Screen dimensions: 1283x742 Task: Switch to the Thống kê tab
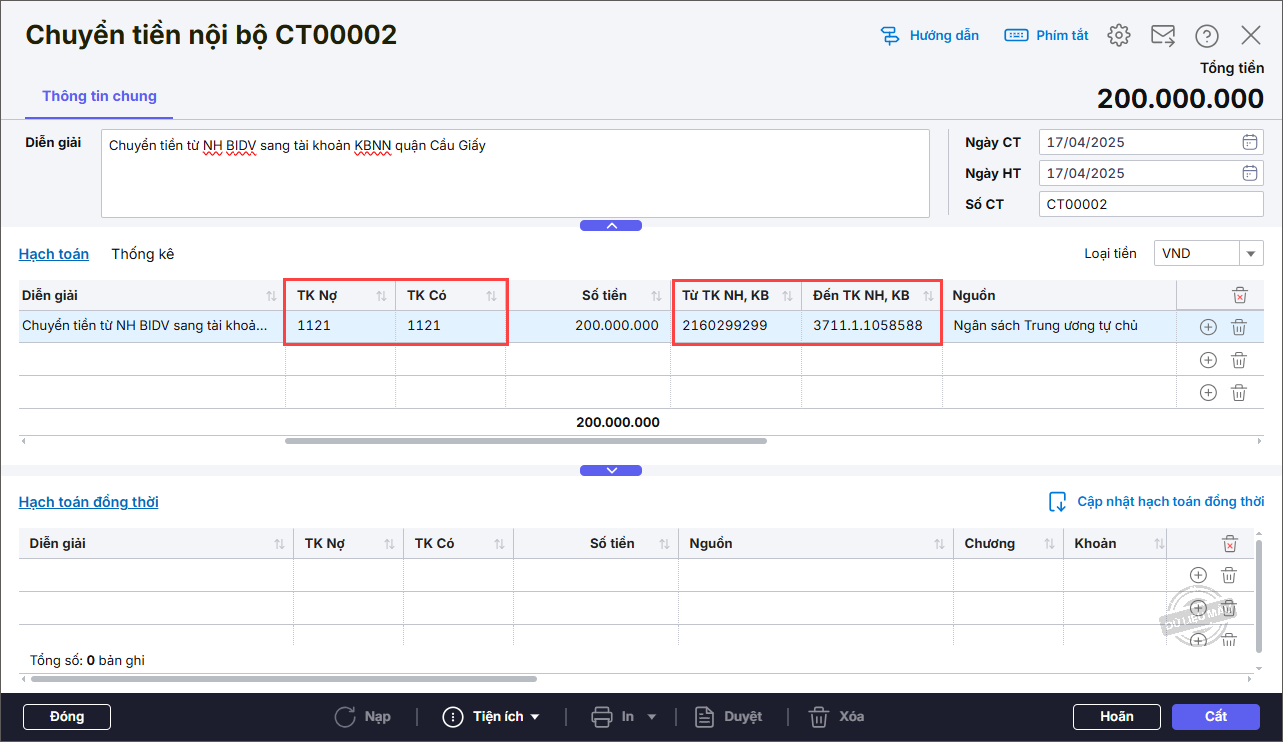coord(143,254)
